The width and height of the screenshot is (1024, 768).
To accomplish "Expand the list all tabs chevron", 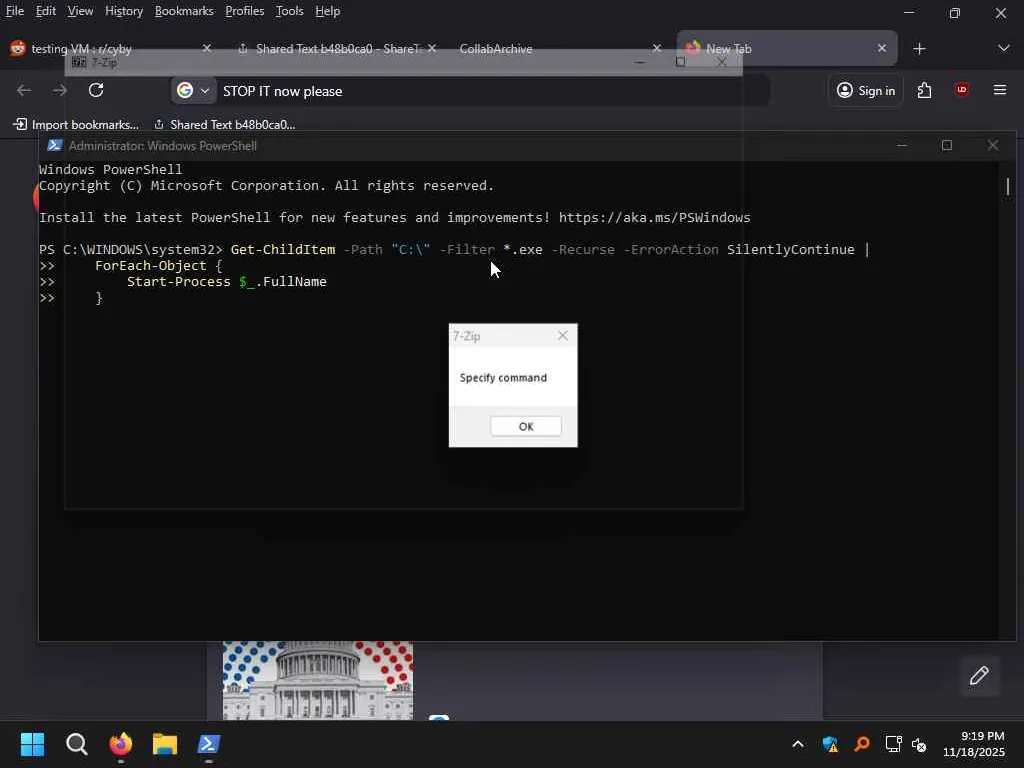I will click(1004, 48).
